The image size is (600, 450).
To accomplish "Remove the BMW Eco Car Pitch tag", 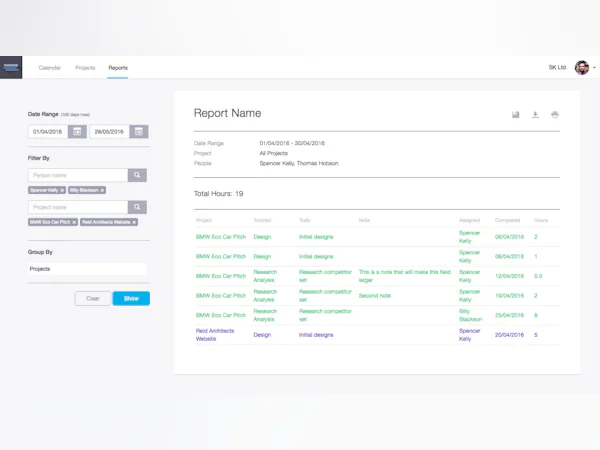I will 74,222.
